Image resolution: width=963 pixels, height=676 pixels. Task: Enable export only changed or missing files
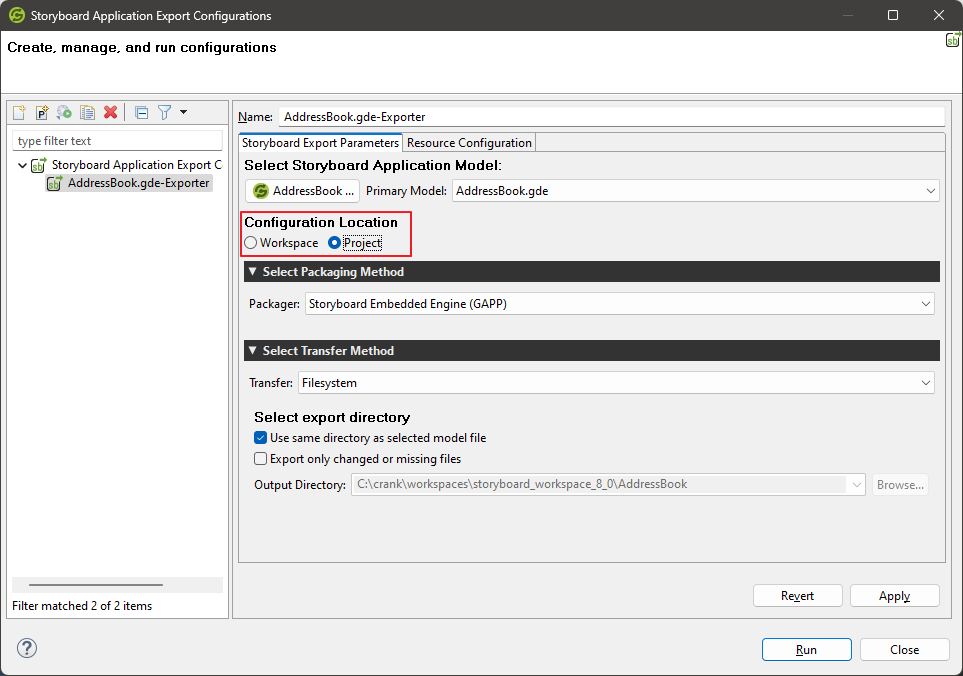(x=260, y=458)
